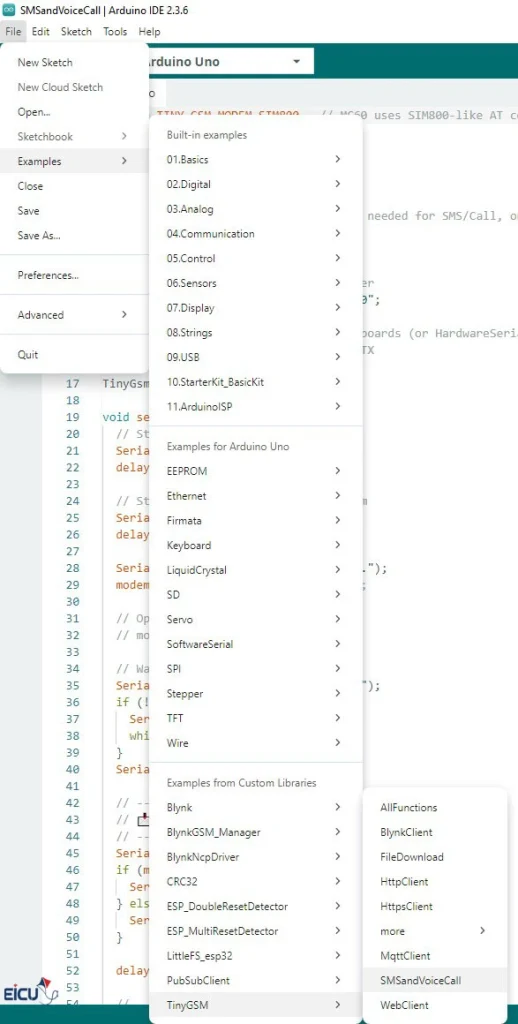Open the MqttClient example
Image resolution: width=518 pixels, height=1024 pixels.
(434, 956)
